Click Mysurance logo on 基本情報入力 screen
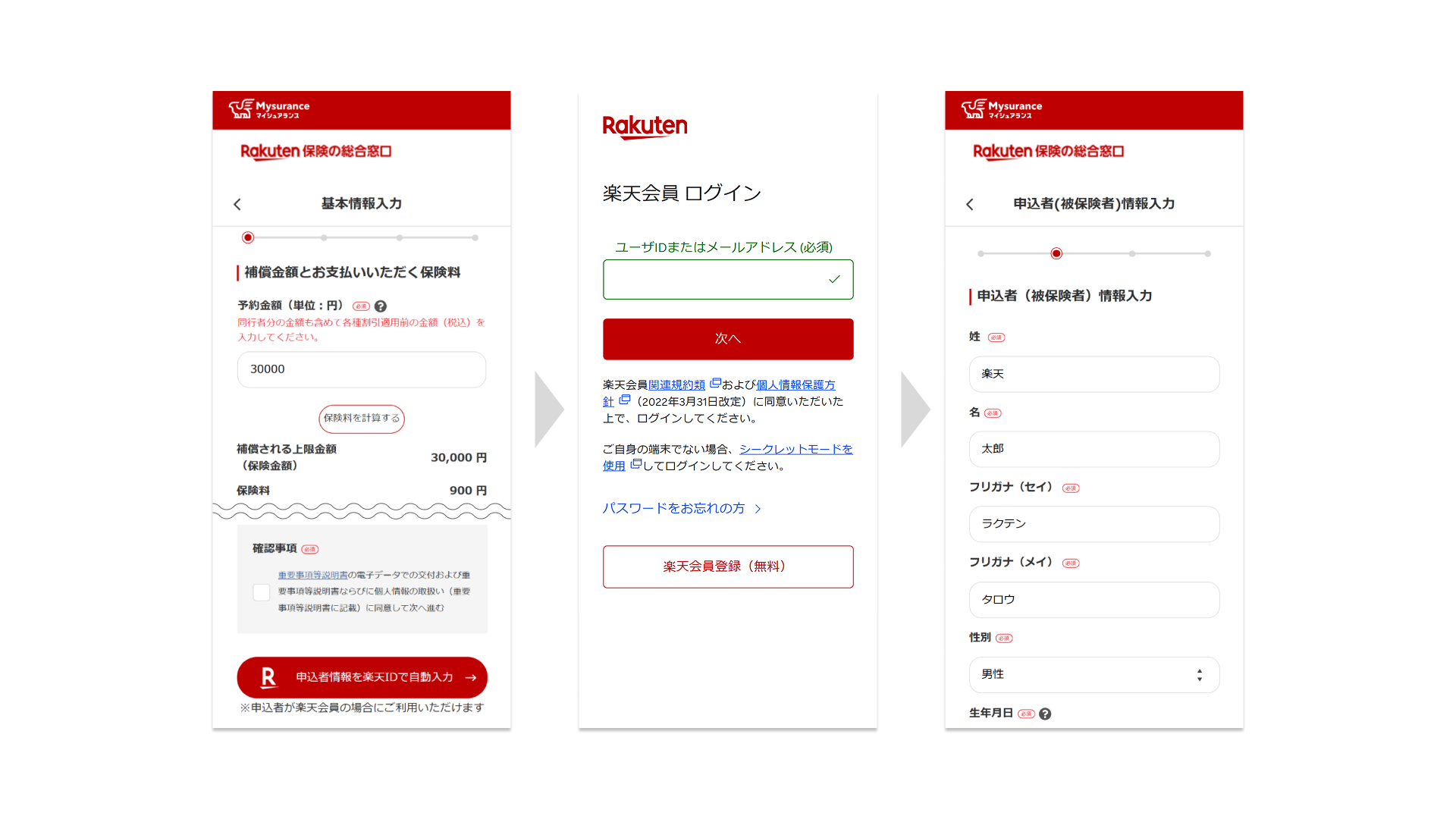The height and width of the screenshot is (819, 1456). click(x=269, y=109)
